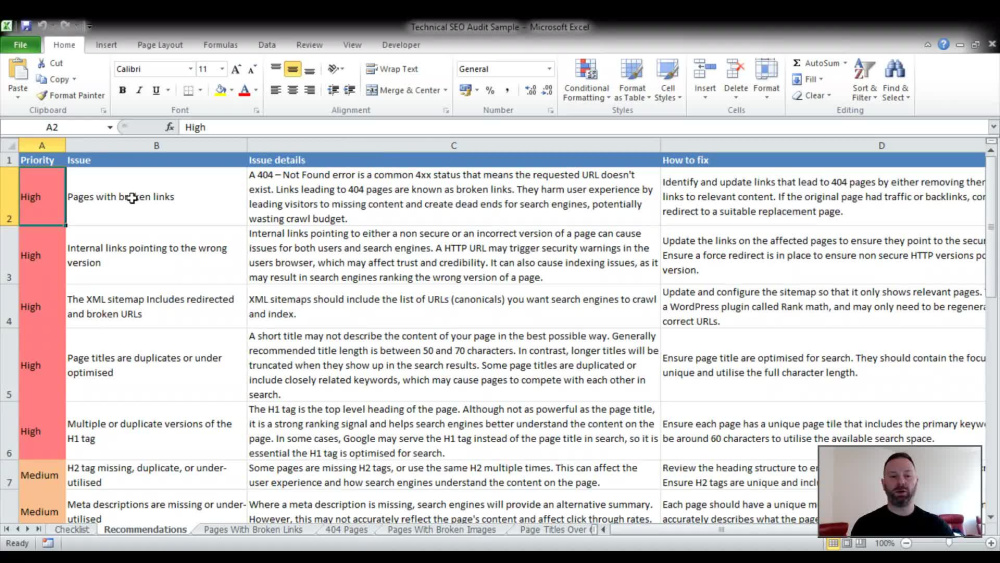Click the Save icon in quick access toolbar
1000x563 pixels.
tap(26, 26)
